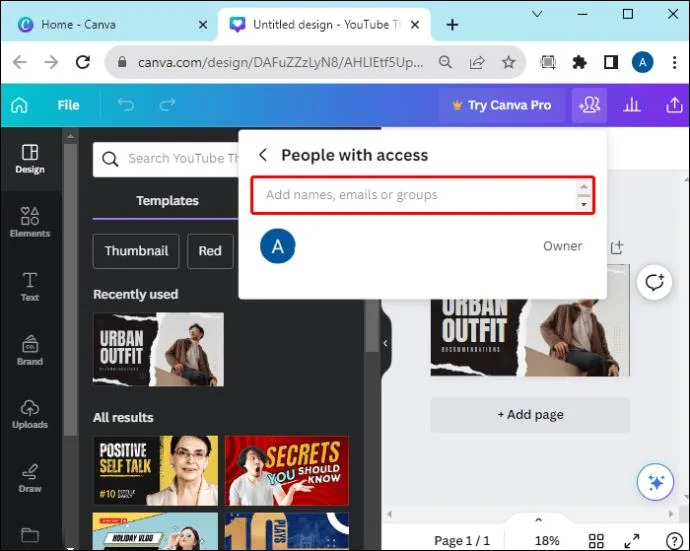Click the add comment bubble icon
Image resolution: width=690 pixels, height=551 pixels.
[654, 282]
